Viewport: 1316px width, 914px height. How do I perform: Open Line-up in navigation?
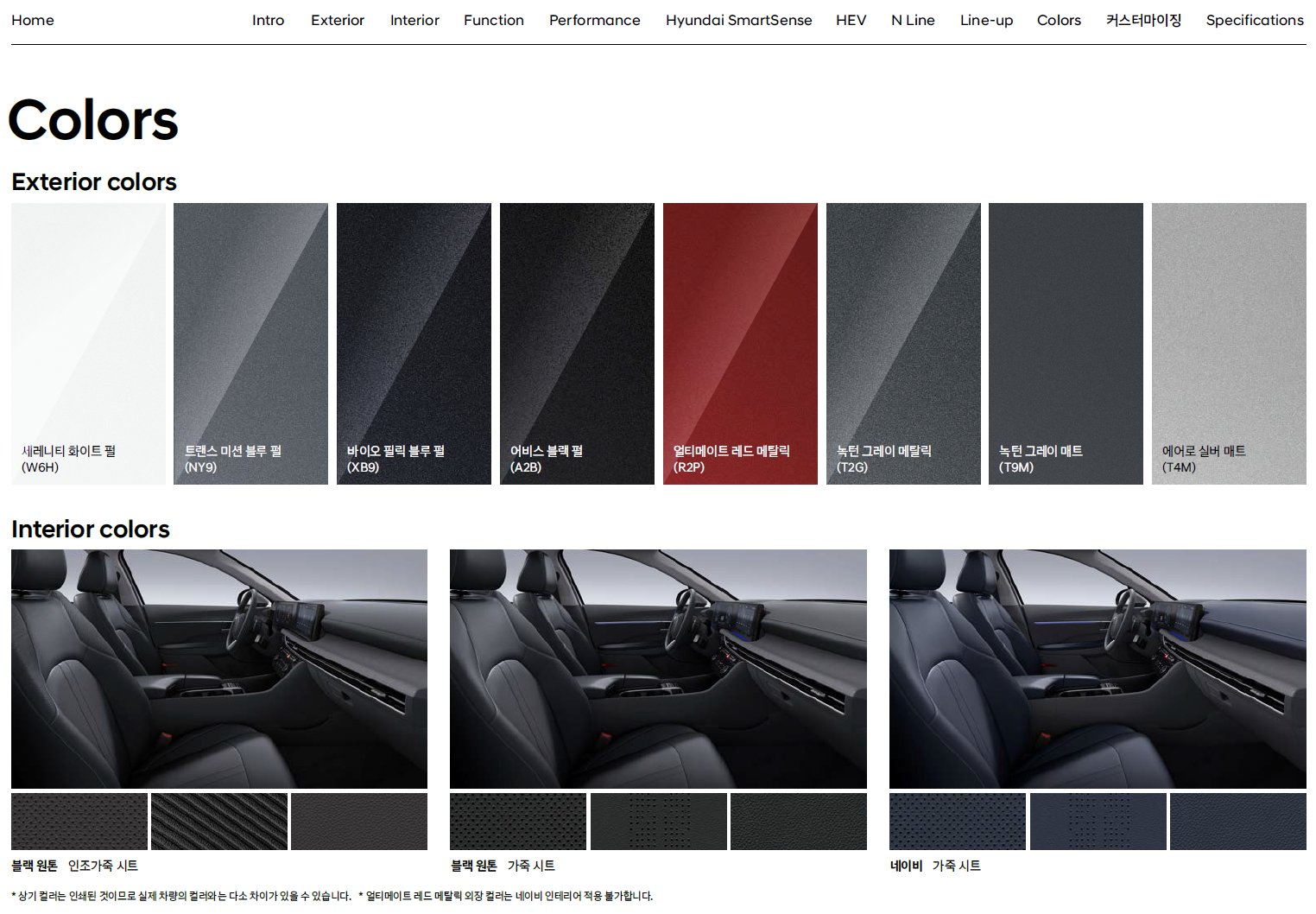[x=986, y=20]
